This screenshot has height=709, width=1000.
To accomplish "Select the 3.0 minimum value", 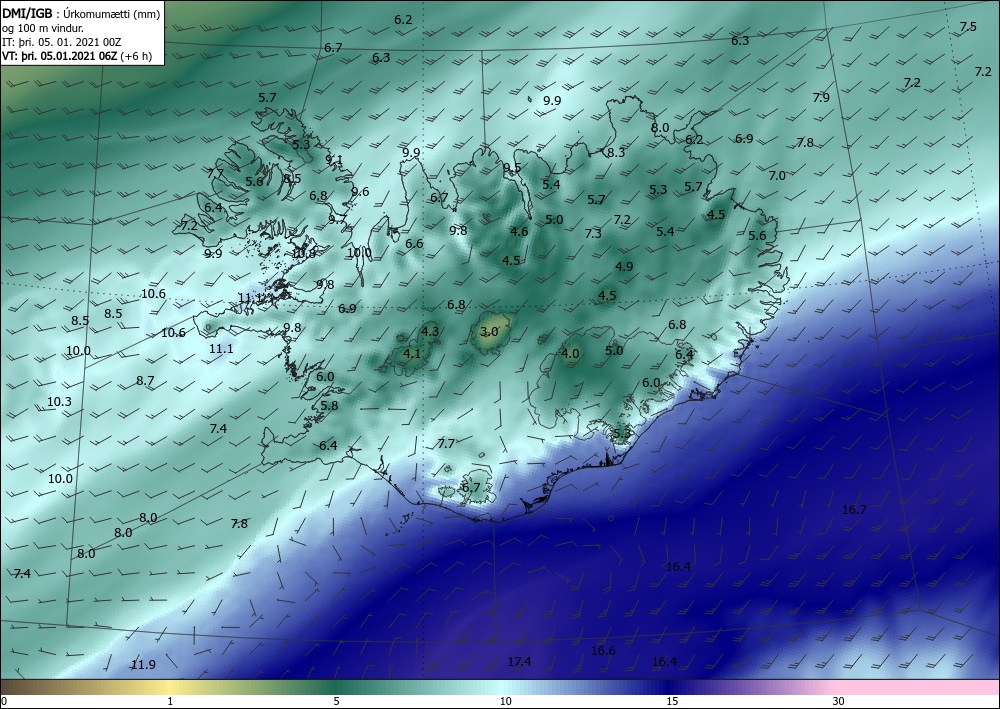I will (489, 332).
